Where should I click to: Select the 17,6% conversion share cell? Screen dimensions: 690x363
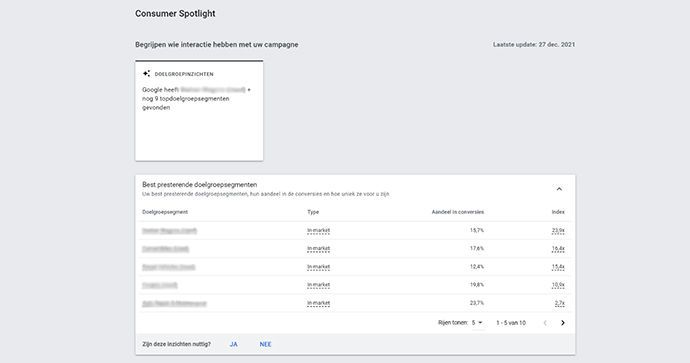[477, 249]
